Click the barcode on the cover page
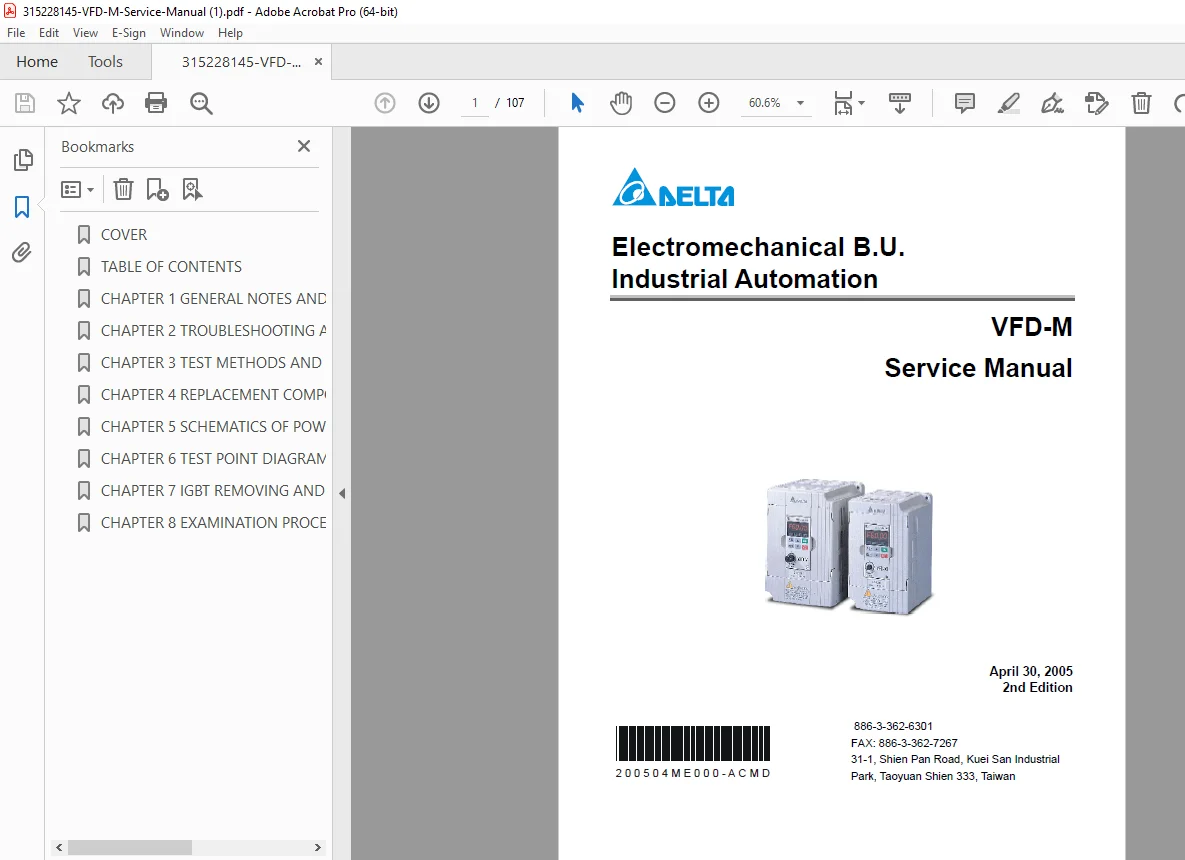This screenshot has height=860, width=1185. [693, 743]
